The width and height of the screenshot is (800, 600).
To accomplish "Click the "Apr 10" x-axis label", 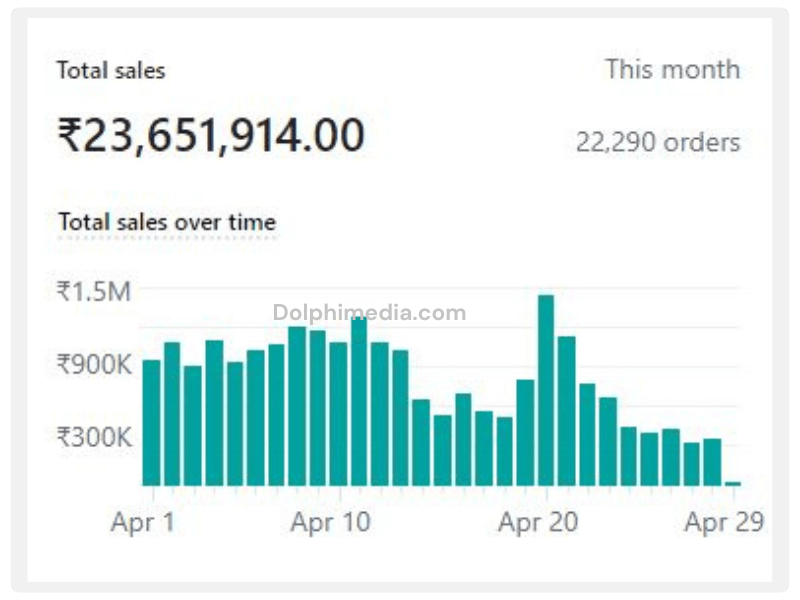I will point(330,522).
